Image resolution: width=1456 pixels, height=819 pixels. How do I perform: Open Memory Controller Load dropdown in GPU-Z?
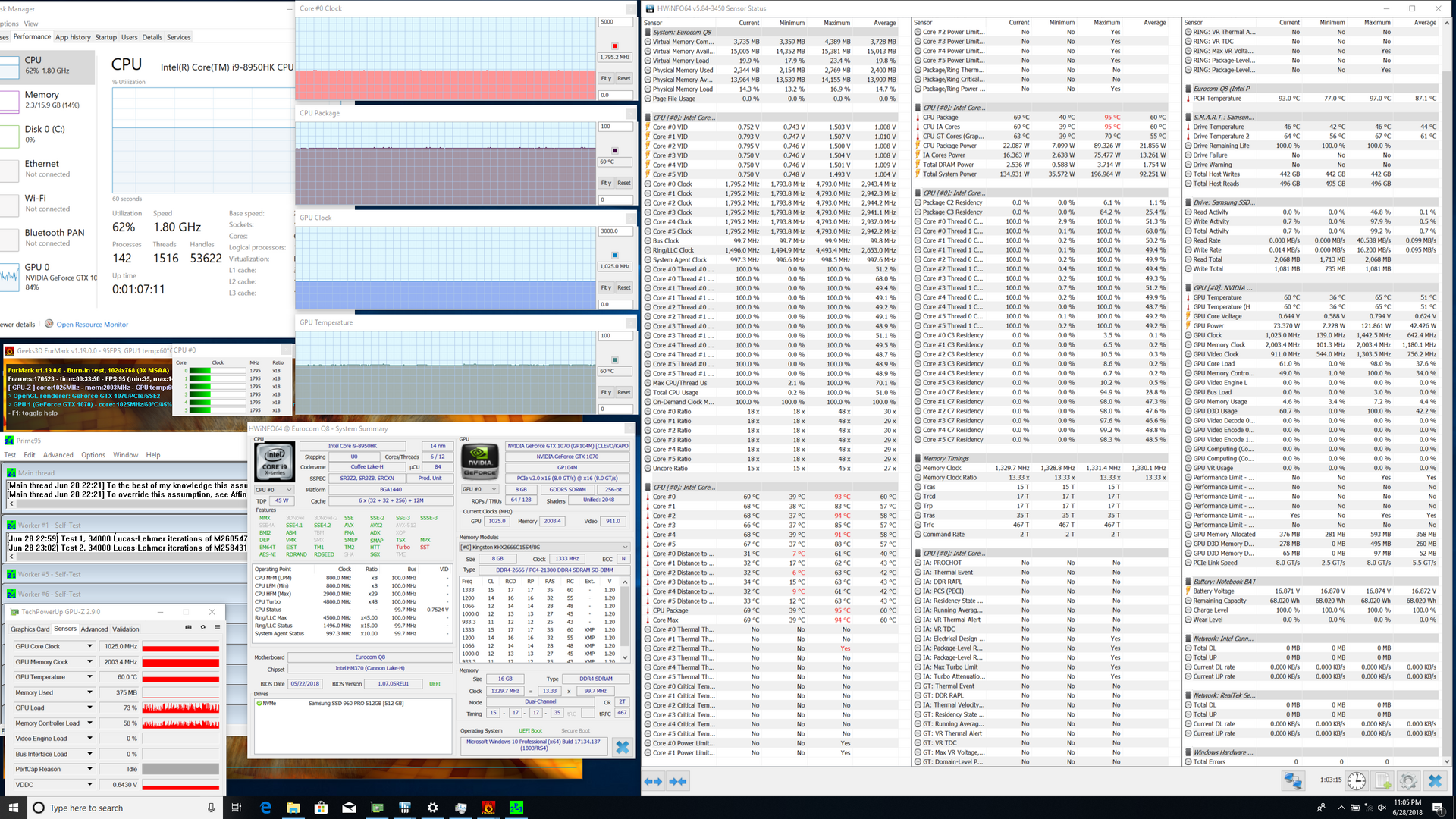89,723
